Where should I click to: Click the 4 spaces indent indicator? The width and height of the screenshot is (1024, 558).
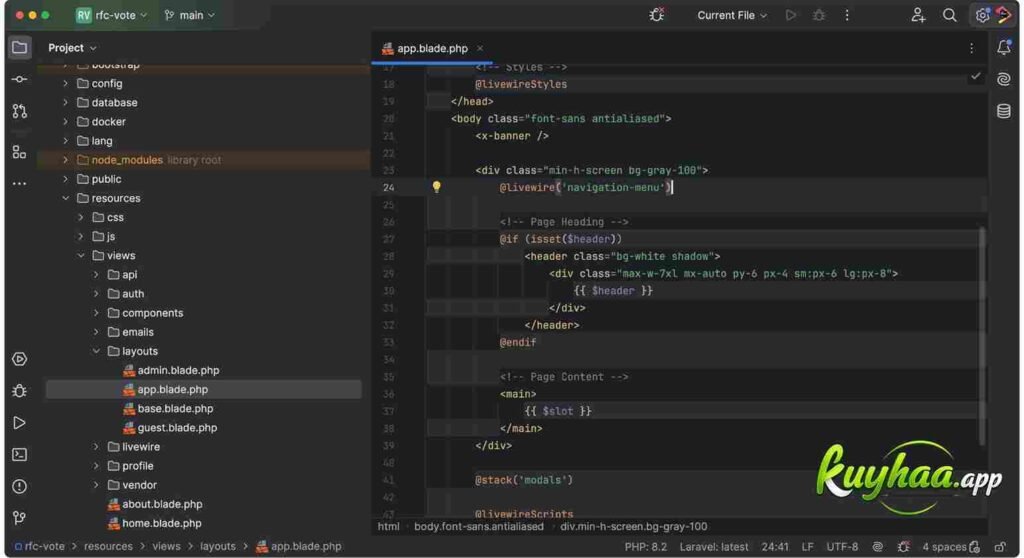pyautogui.click(x=944, y=547)
